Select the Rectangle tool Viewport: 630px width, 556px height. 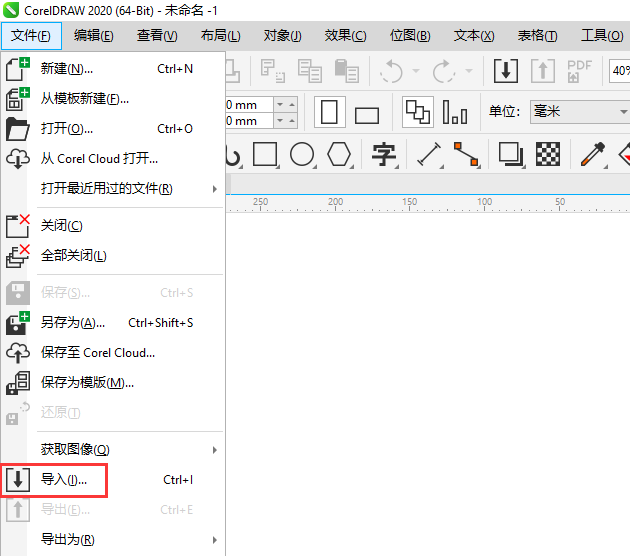tap(265, 155)
